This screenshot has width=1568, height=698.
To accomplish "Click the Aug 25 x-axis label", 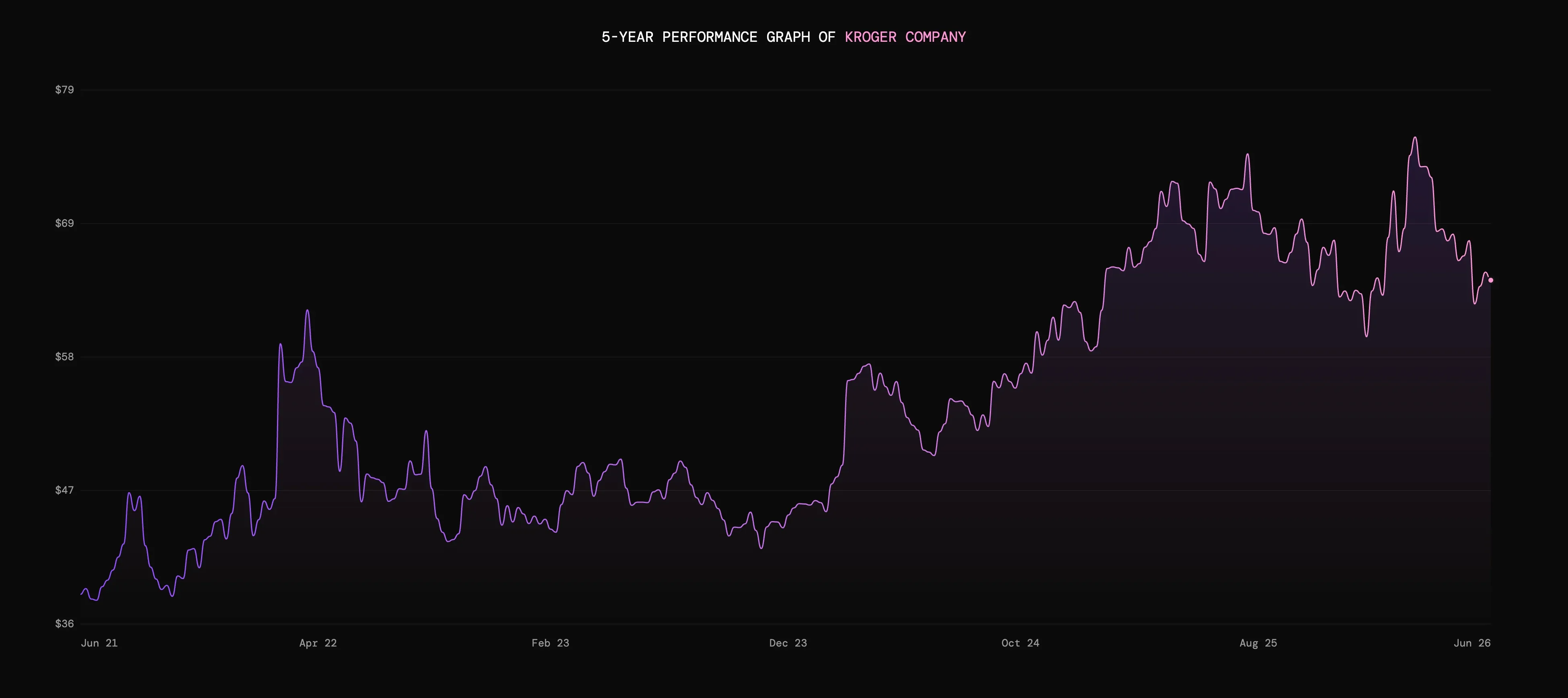I will click(1258, 643).
